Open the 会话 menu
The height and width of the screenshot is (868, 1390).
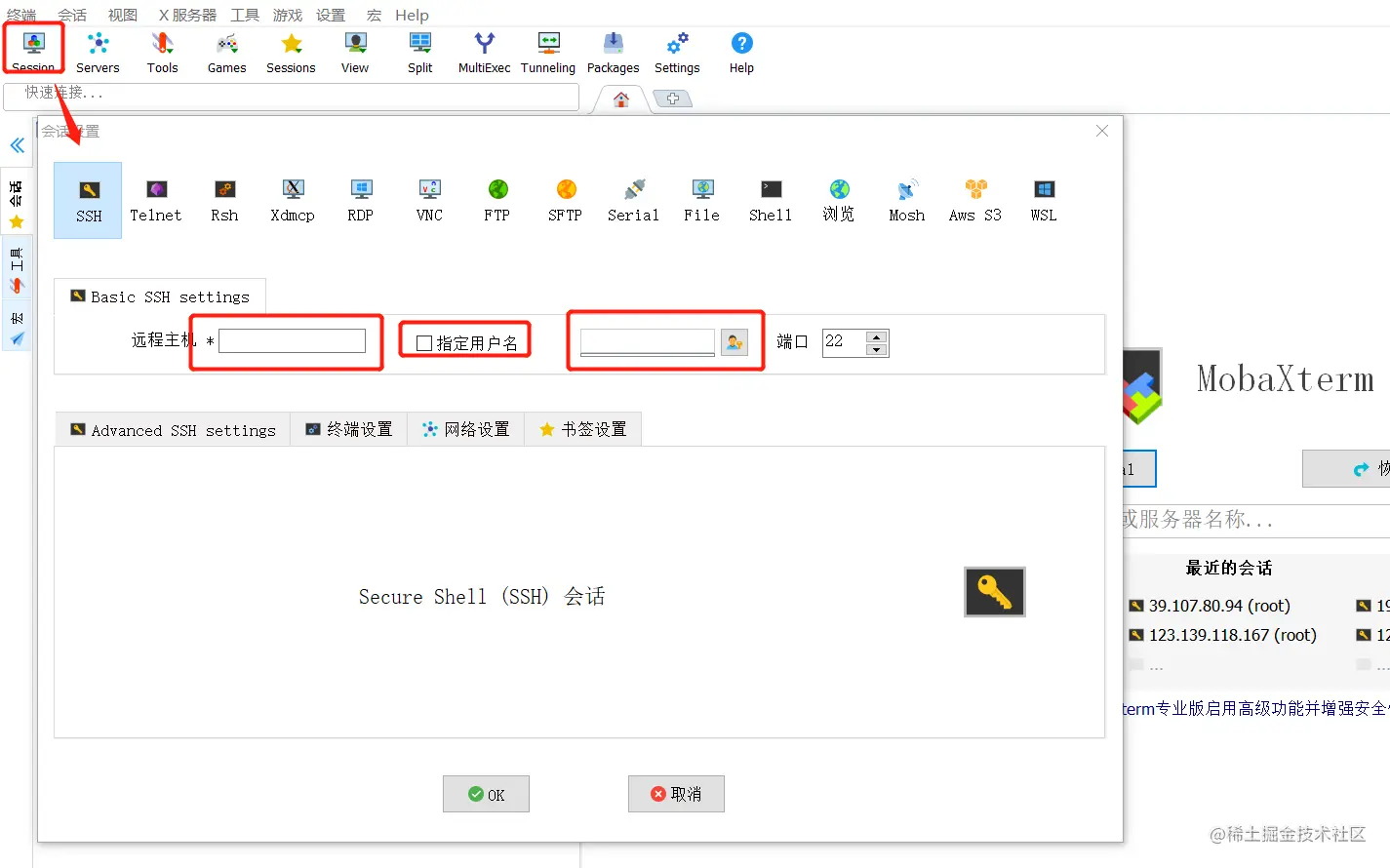pos(72,15)
